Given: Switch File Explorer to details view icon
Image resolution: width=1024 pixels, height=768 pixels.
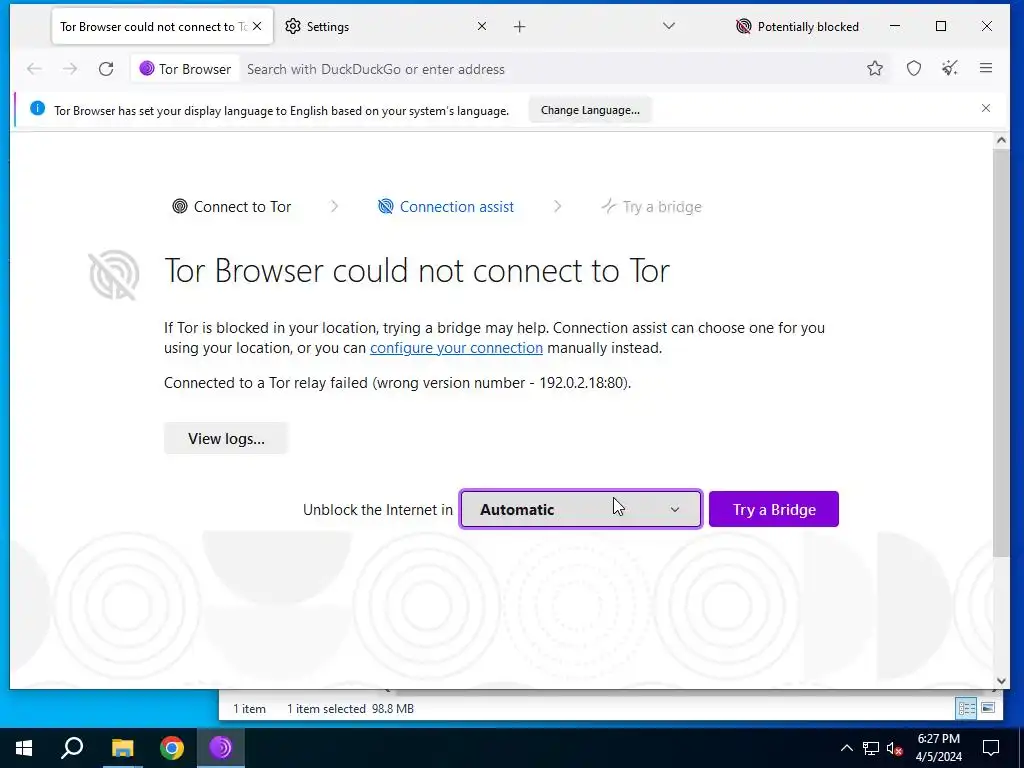Looking at the screenshot, I should [x=967, y=708].
